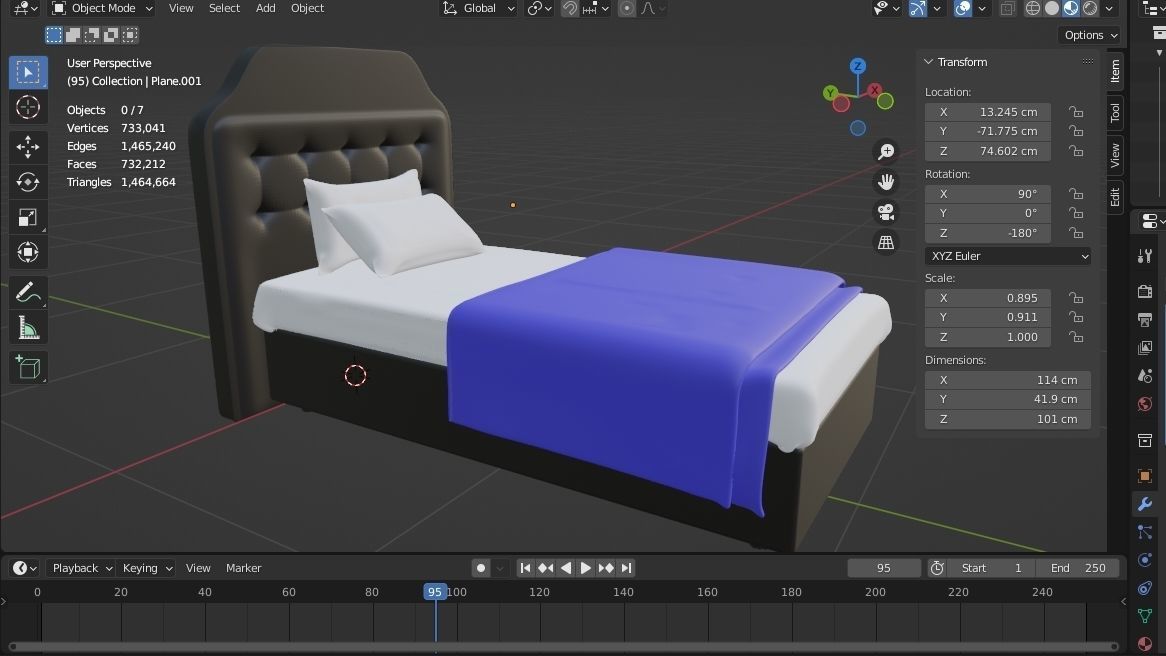Open the World properties globe tab
Screen dimensions: 1166x656
pos(1144,405)
